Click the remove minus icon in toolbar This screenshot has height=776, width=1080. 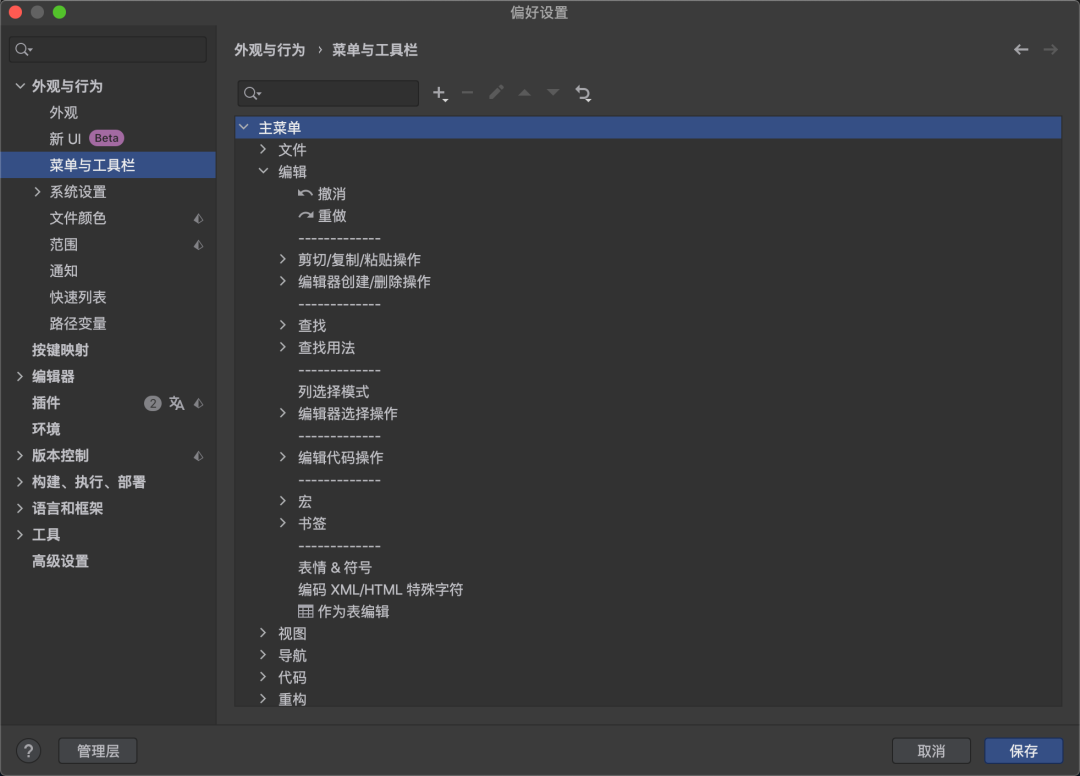click(x=468, y=92)
